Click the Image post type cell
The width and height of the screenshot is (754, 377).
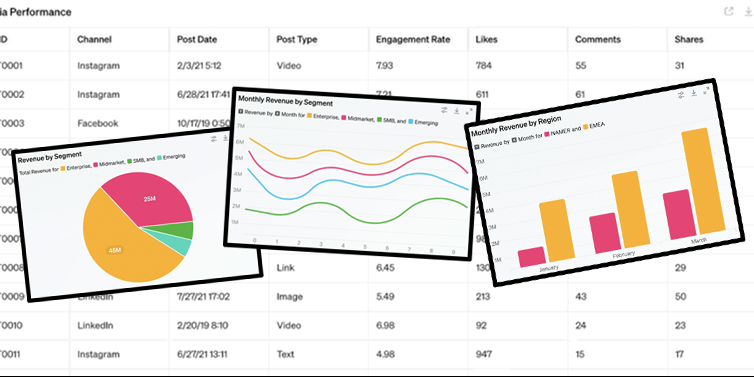(289, 297)
